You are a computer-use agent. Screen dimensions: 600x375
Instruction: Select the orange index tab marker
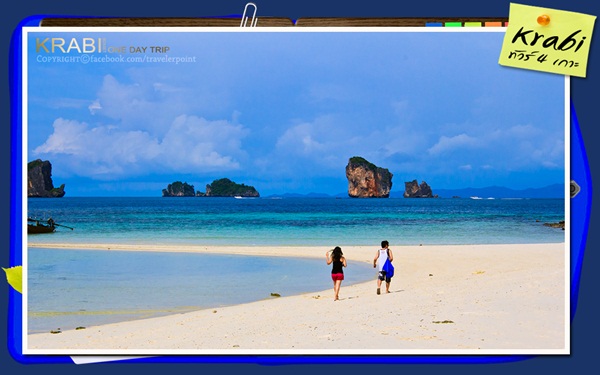493,24
